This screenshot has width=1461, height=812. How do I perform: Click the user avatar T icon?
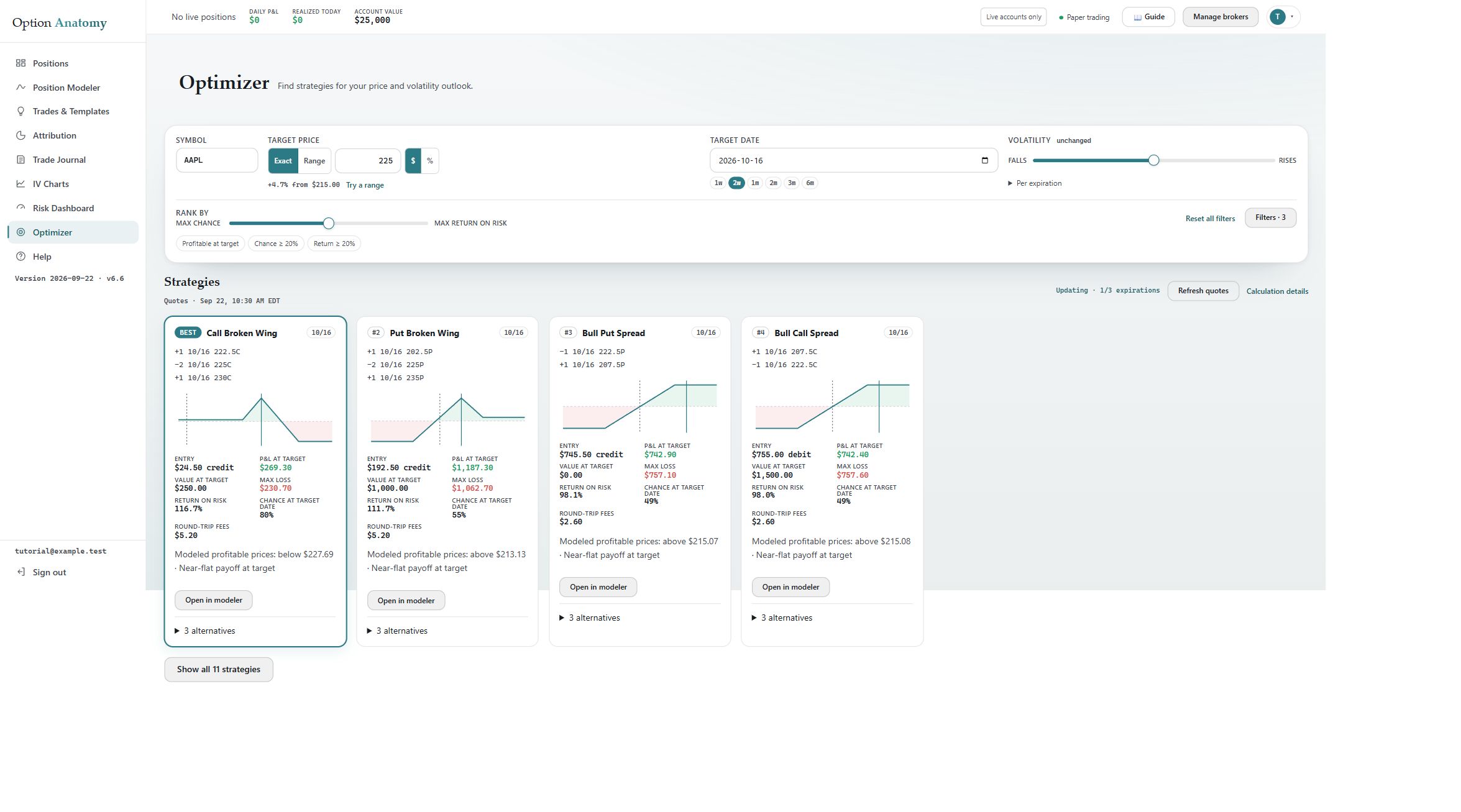pos(1277,17)
